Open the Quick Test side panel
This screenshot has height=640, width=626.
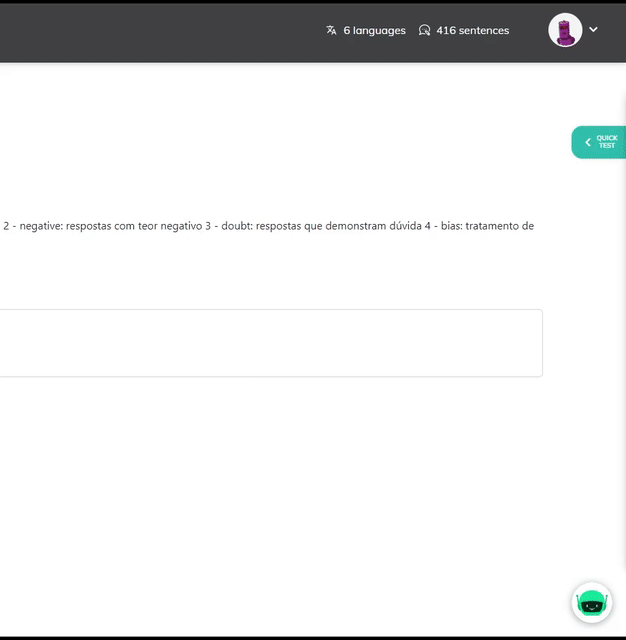[x=599, y=142]
